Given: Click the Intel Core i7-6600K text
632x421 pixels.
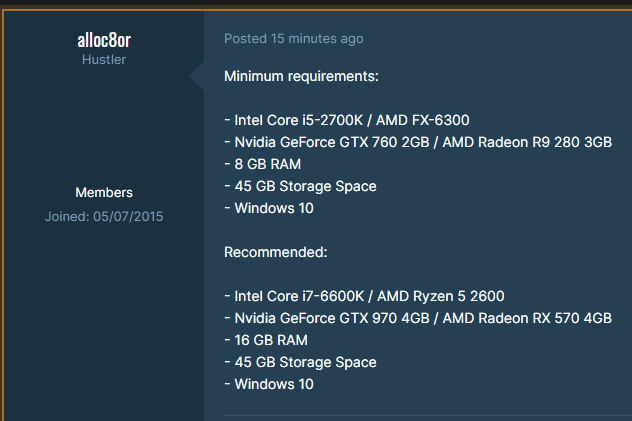Looking at the screenshot, I should coord(299,296).
